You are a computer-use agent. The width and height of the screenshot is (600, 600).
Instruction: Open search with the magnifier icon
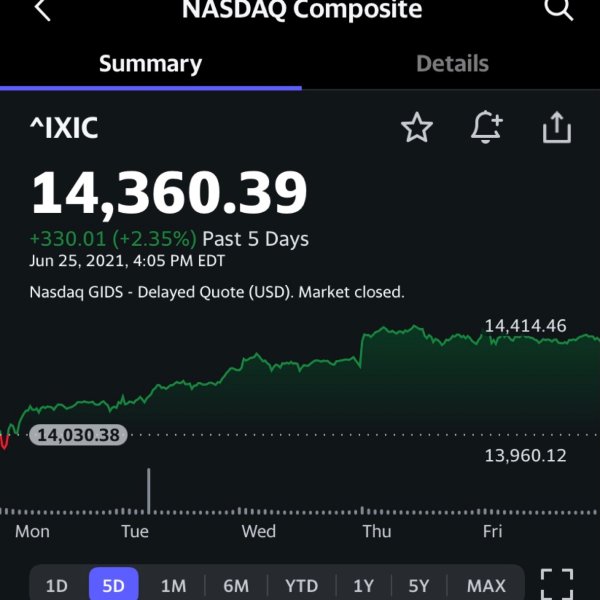pos(558,8)
